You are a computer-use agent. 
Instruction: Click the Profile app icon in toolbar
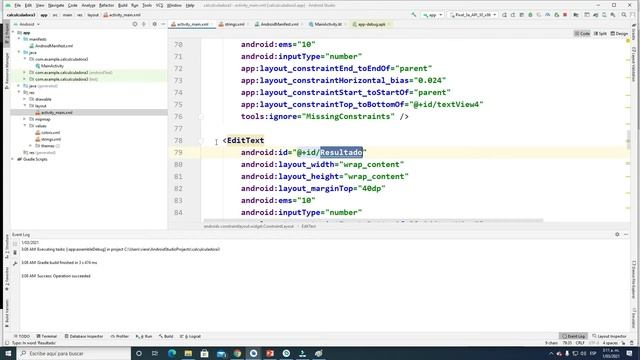548,15
